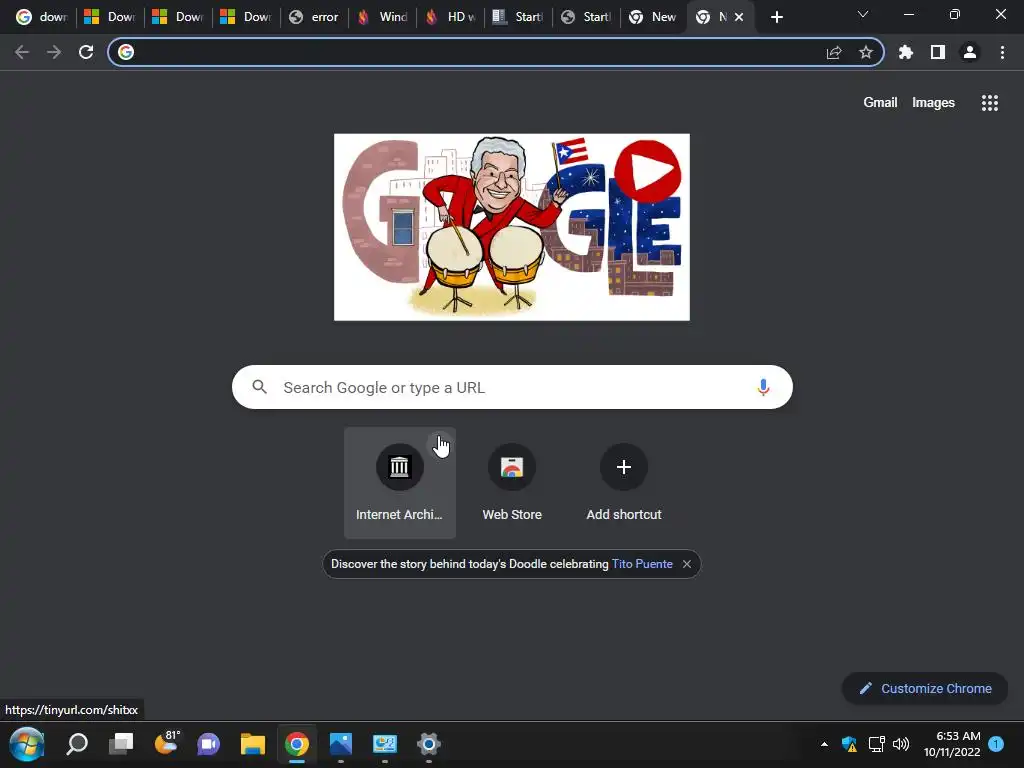This screenshot has height=768, width=1024.
Task: Click the Customize Chrome button
Action: click(925, 688)
